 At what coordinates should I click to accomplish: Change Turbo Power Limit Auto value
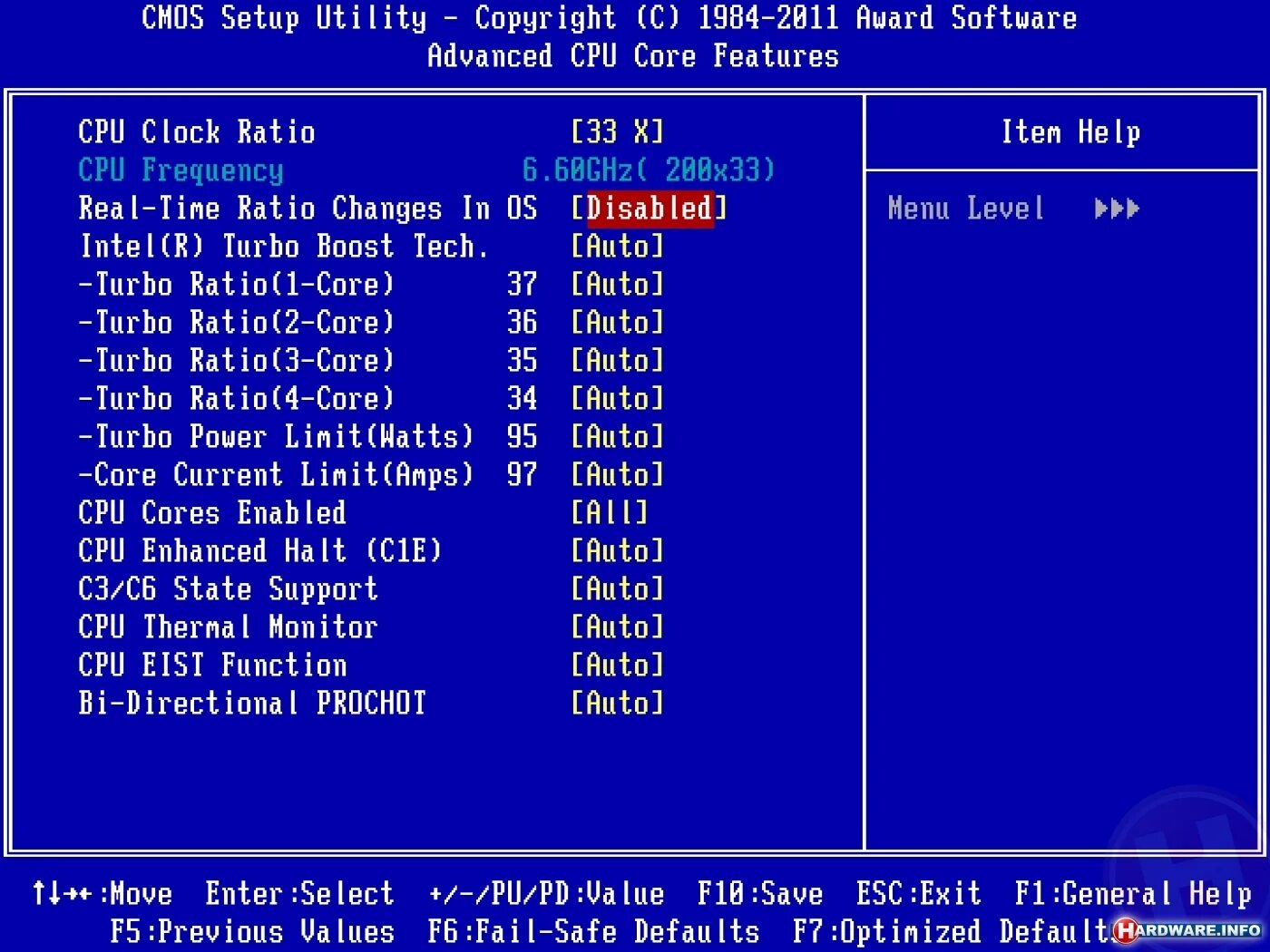click(618, 437)
